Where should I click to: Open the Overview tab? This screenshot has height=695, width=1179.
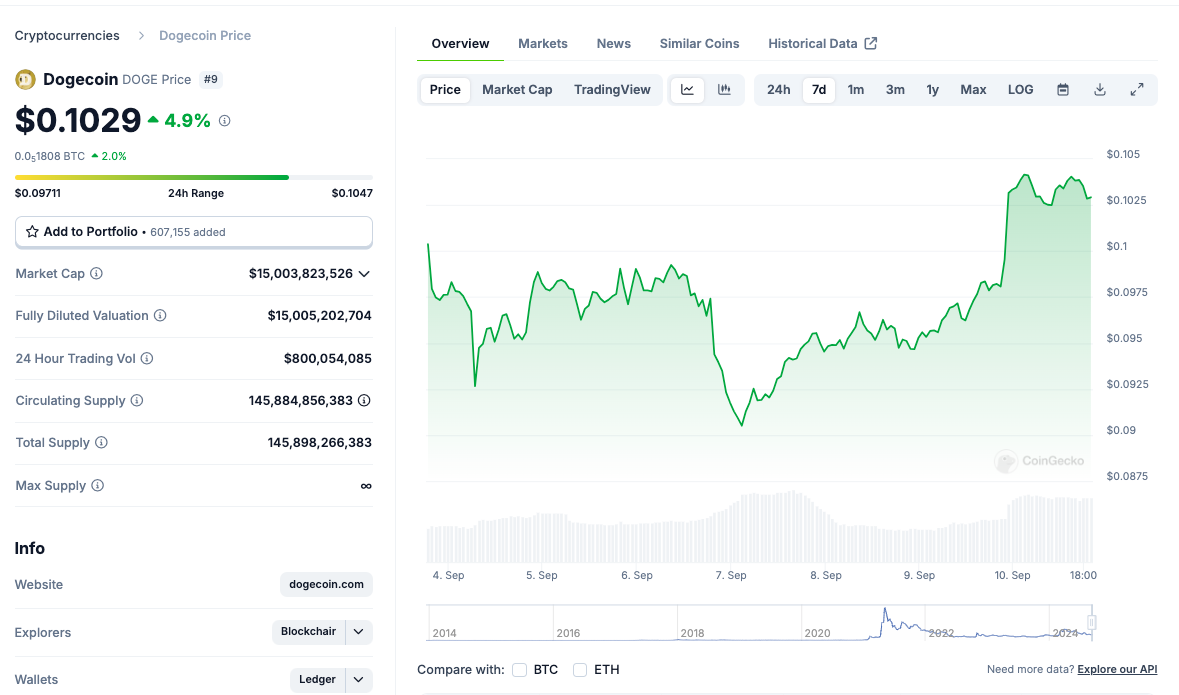point(460,44)
